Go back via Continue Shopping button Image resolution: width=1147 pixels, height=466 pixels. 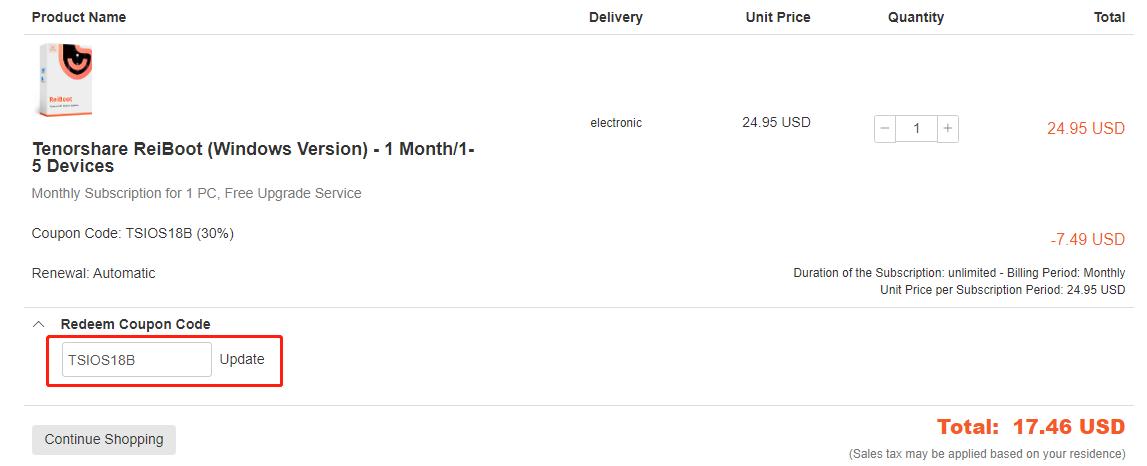click(x=104, y=440)
